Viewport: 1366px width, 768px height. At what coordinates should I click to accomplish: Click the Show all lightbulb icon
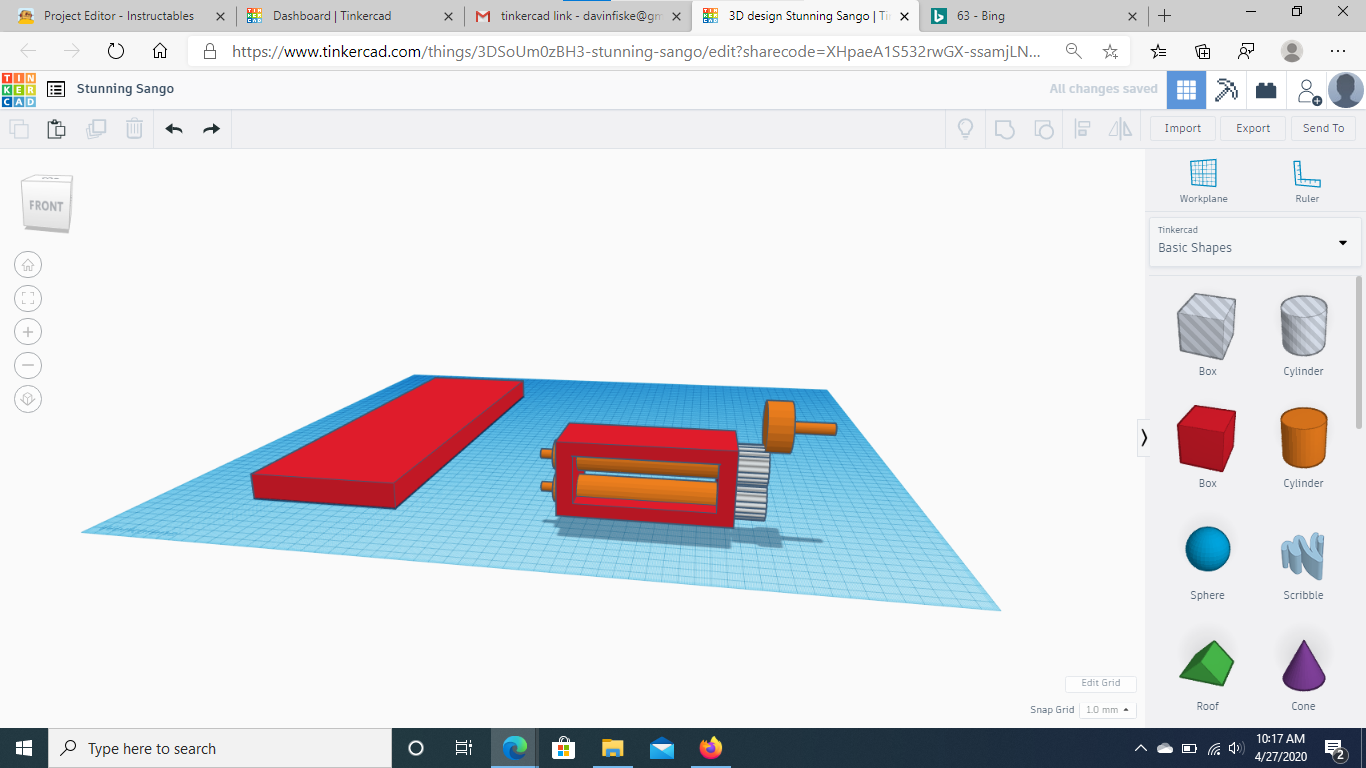point(965,128)
